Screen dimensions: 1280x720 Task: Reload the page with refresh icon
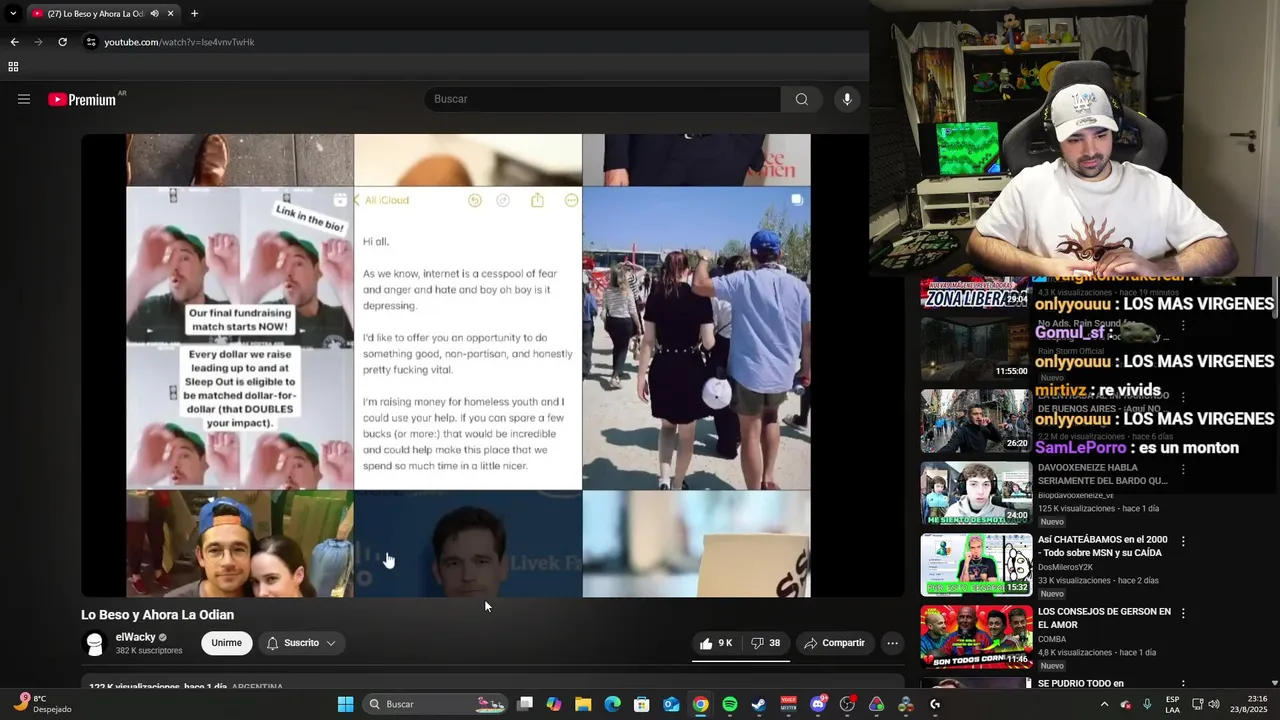pos(62,42)
